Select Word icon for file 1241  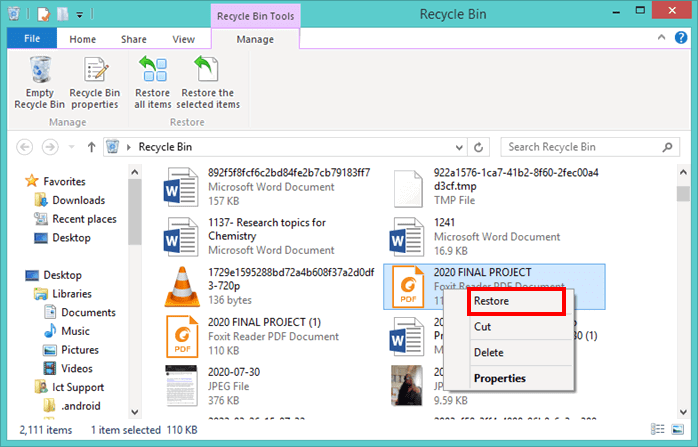[406, 237]
